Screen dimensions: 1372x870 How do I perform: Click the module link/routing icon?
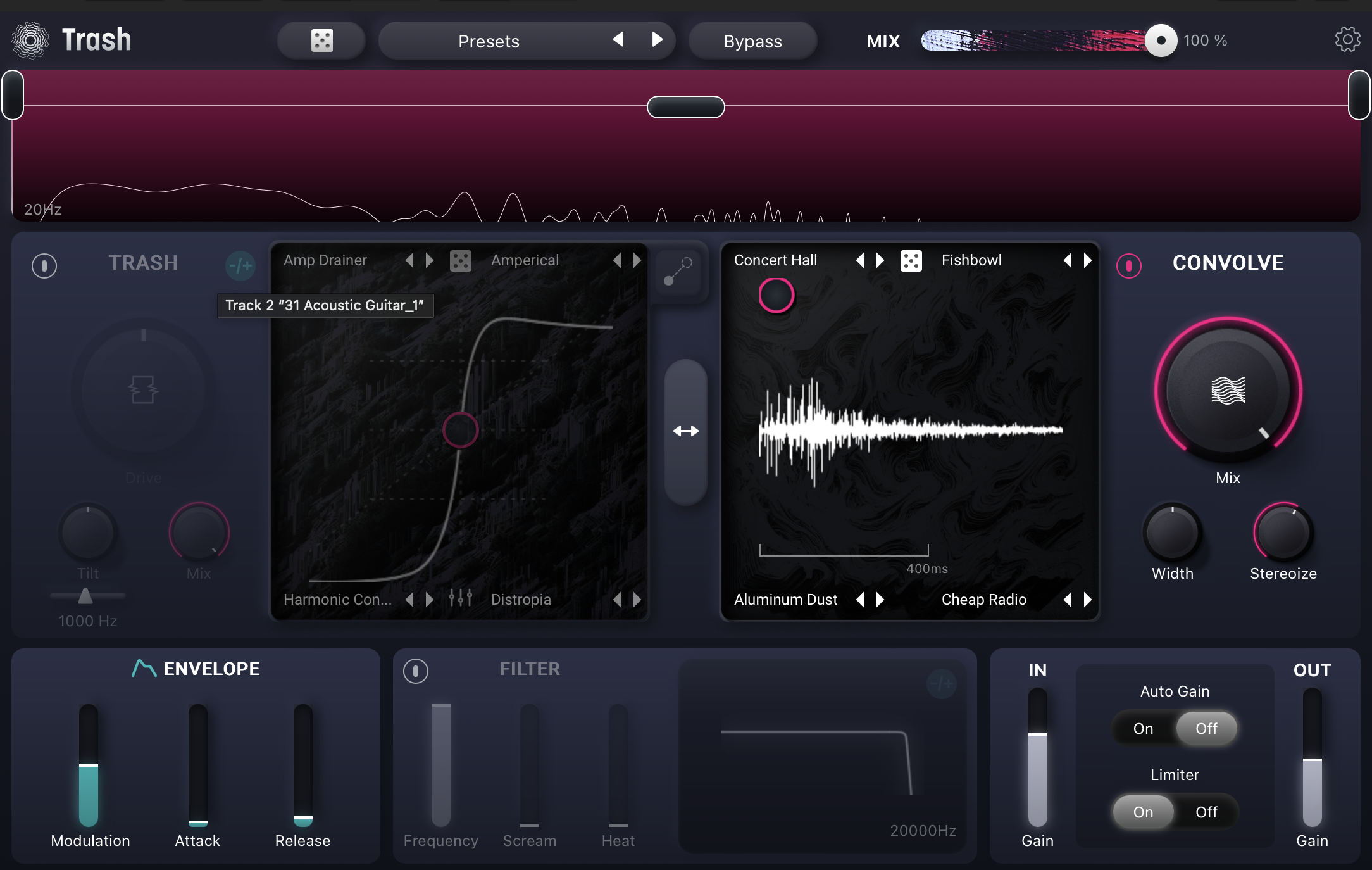pos(678,272)
